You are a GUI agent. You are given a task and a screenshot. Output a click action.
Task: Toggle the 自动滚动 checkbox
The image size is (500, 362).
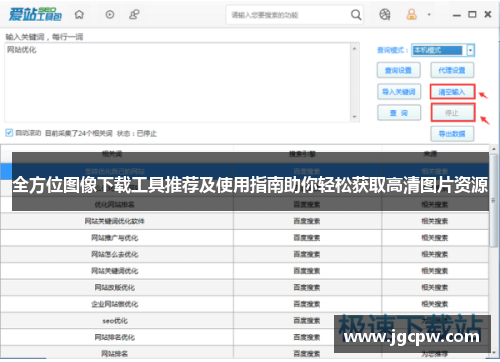[x=9, y=133]
